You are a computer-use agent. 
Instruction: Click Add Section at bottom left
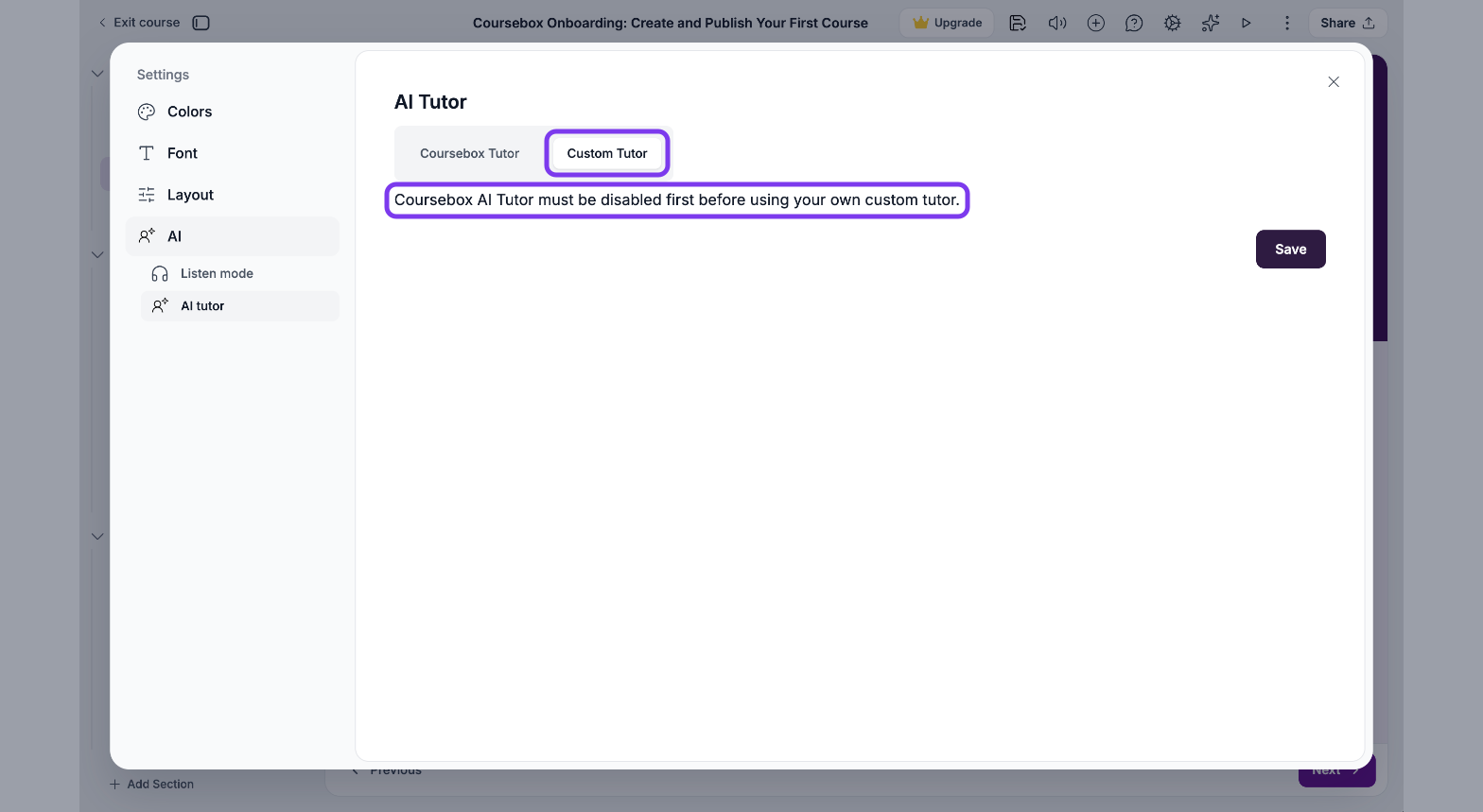click(151, 785)
